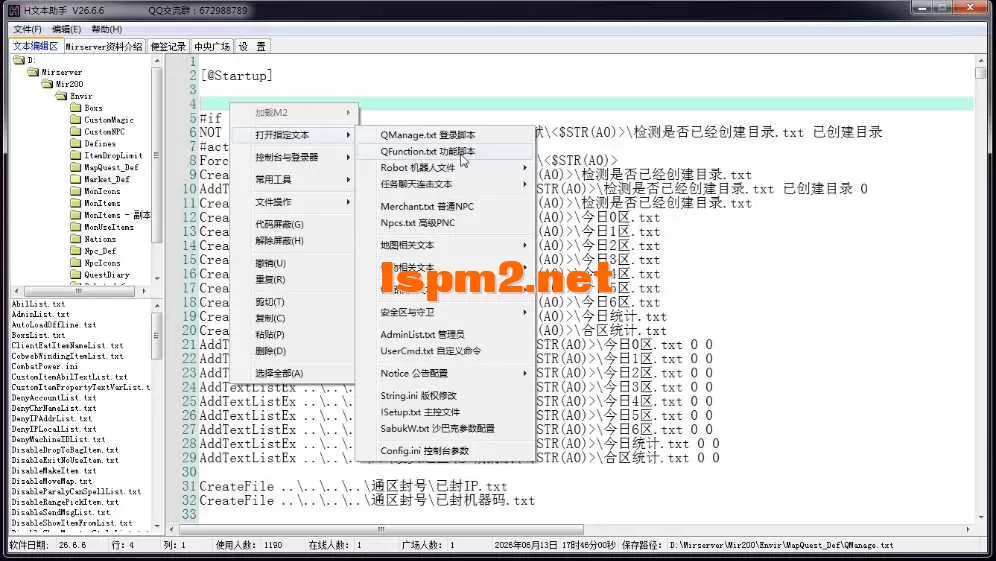The image size is (996, 561).
Task: Click the Boxs folder icon
Action: pos(76,108)
